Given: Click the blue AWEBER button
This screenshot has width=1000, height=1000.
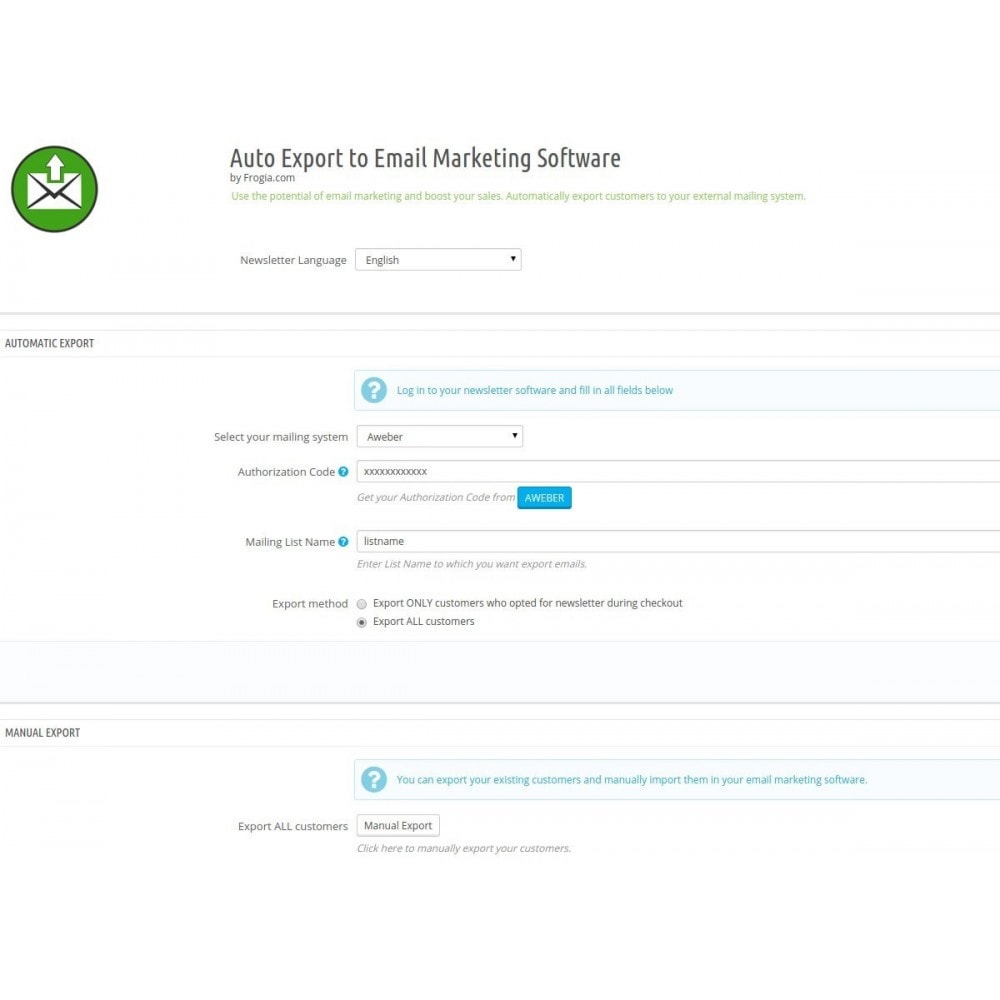Looking at the screenshot, I should [544, 497].
